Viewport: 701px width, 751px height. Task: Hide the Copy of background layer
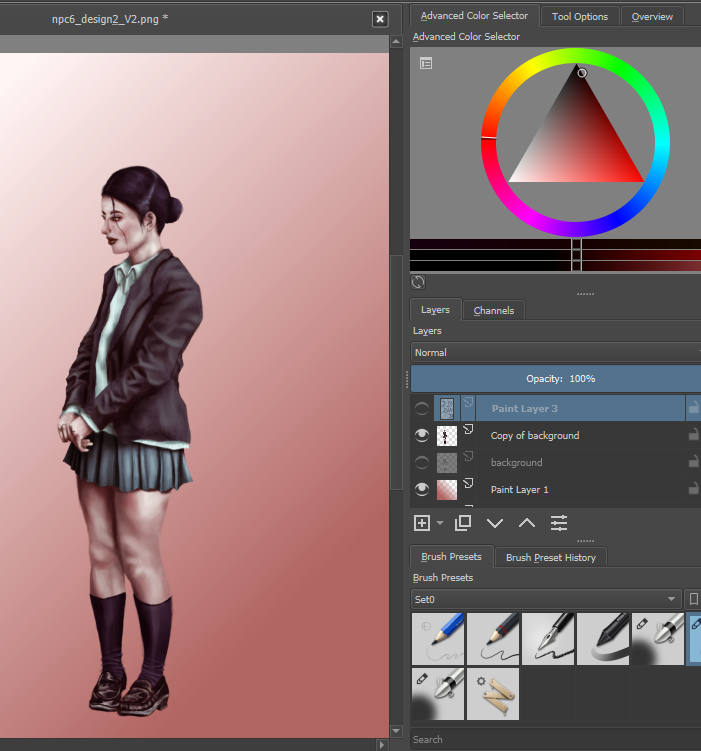pyautogui.click(x=422, y=436)
